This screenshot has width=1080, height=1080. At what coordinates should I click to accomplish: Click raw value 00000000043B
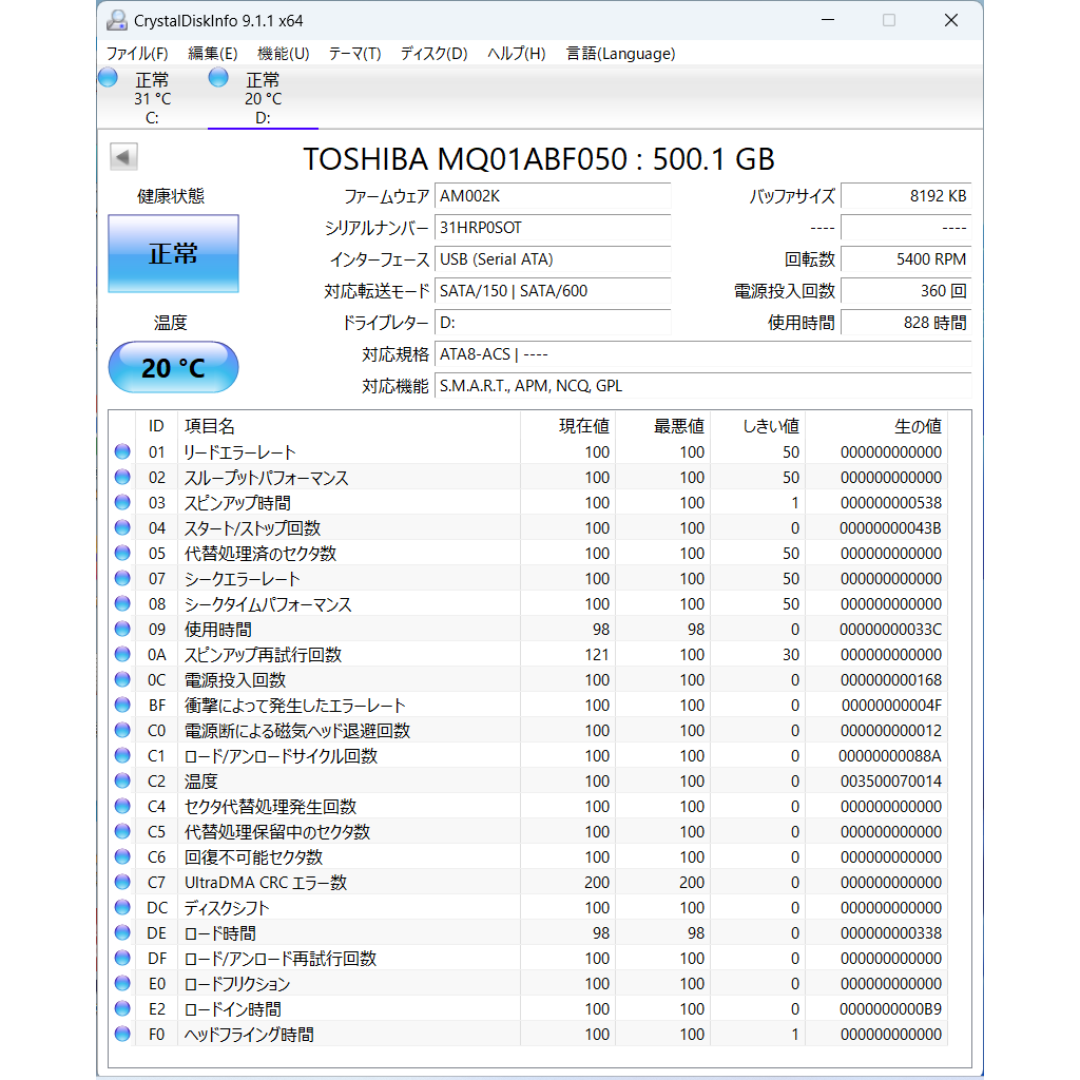pyautogui.click(x=890, y=528)
